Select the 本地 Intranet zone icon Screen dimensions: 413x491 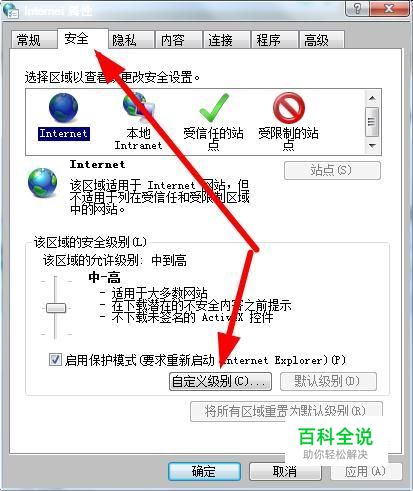(x=138, y=107)
